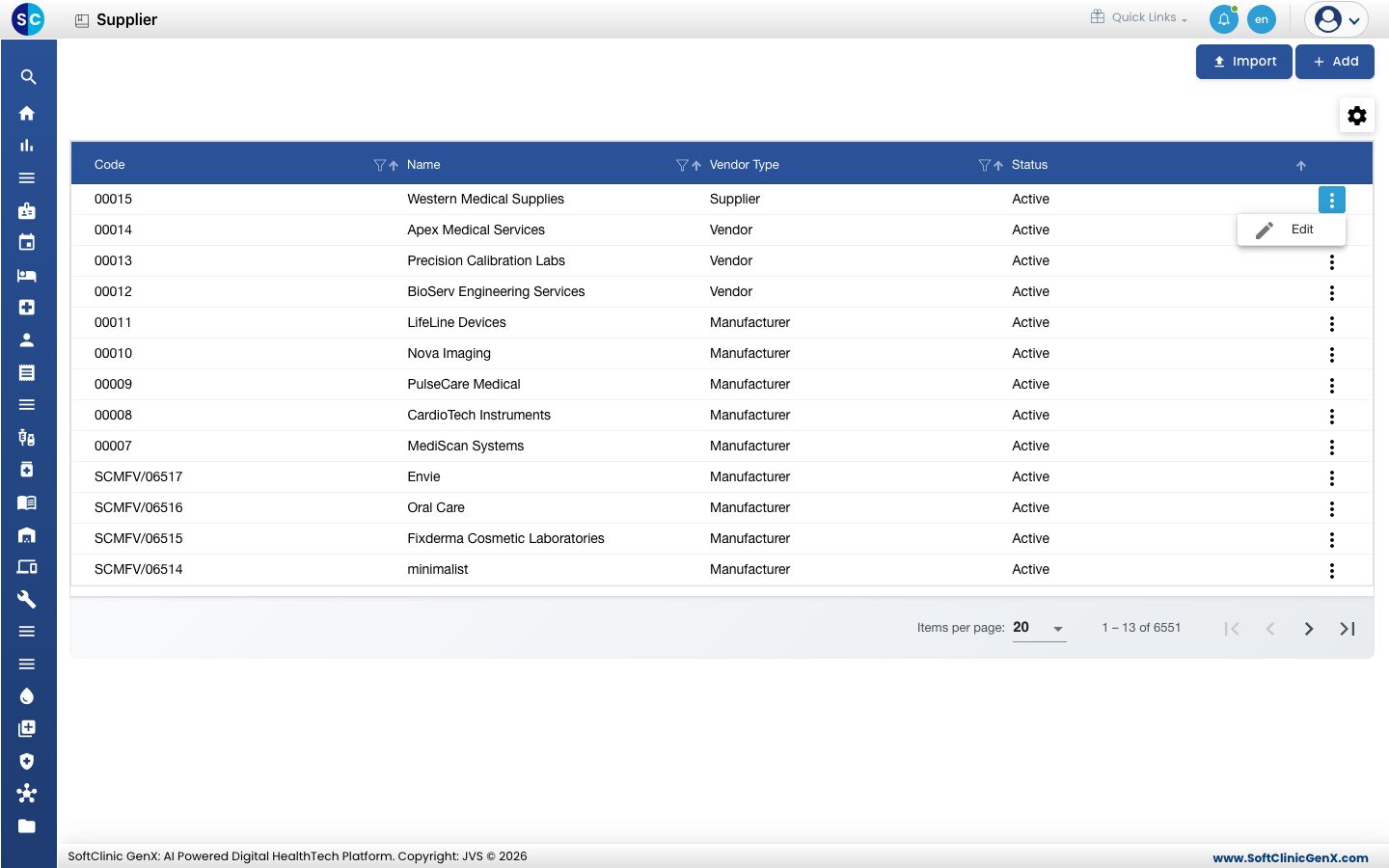The height and width of the screenshot is (868, 1389).
Task: Sort by the Status column arrow
Action: (1301, 166)
